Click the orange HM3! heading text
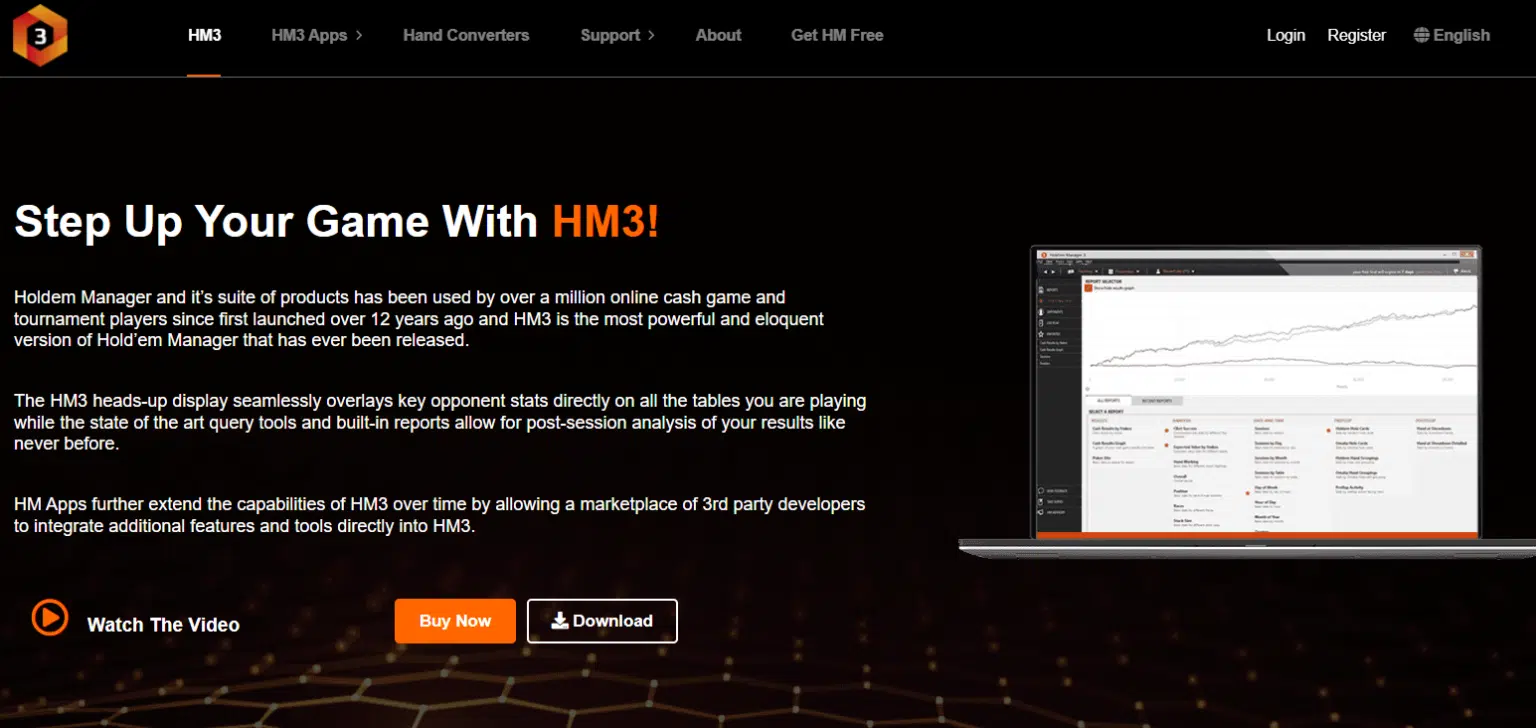This screenshot has width=1536, height=728. coord(605,220)
